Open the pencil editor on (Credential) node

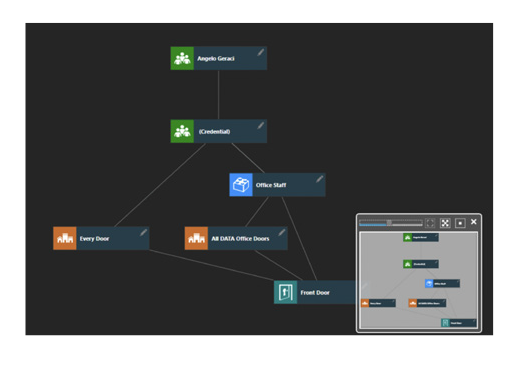261,125
